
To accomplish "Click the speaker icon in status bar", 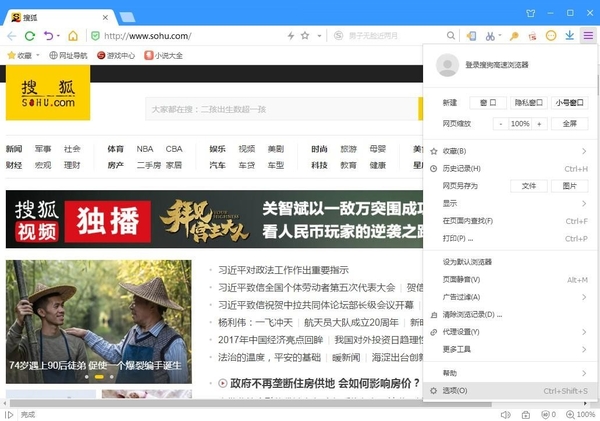I will (505, 414).
